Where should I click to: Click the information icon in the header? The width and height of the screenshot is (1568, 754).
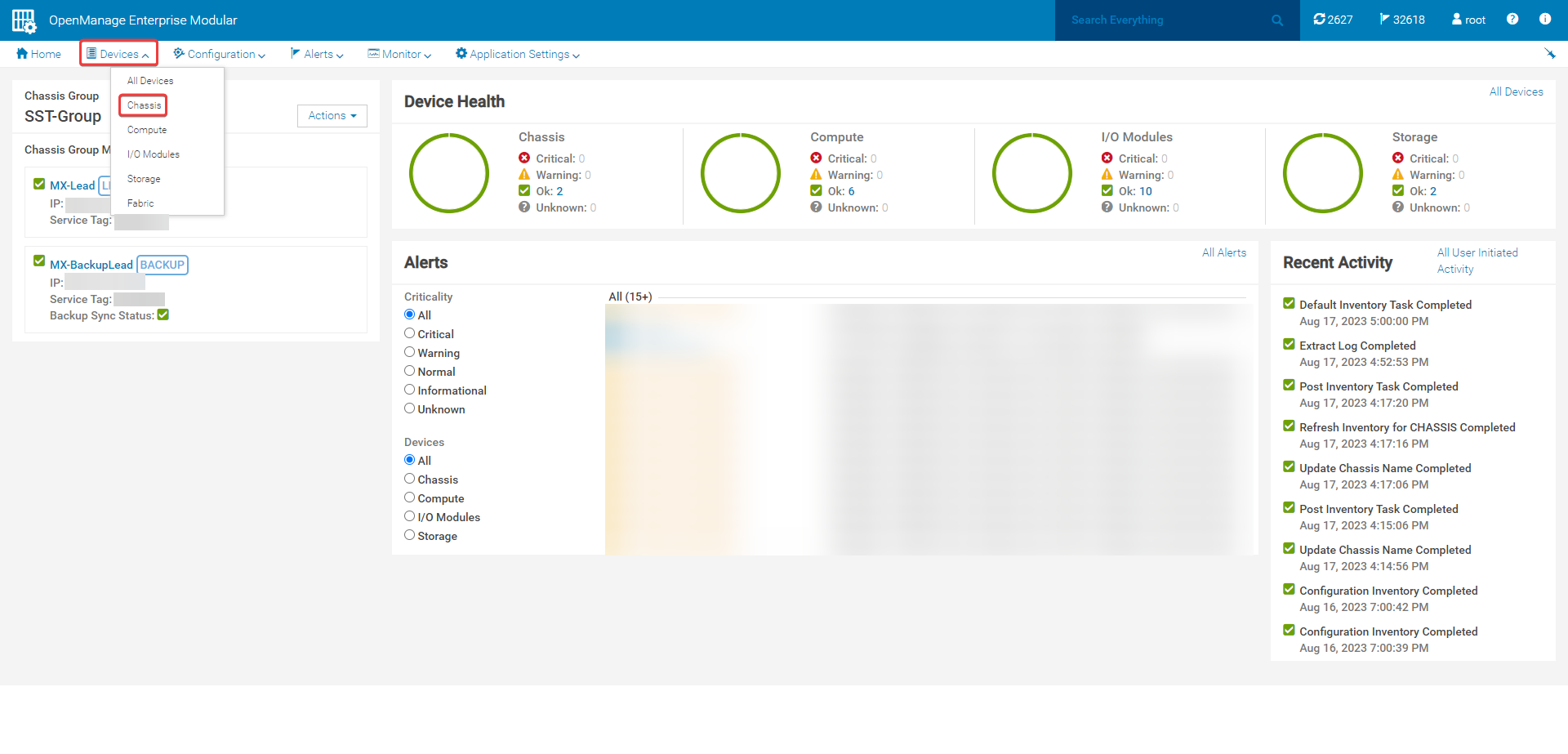click(1545, 20)
